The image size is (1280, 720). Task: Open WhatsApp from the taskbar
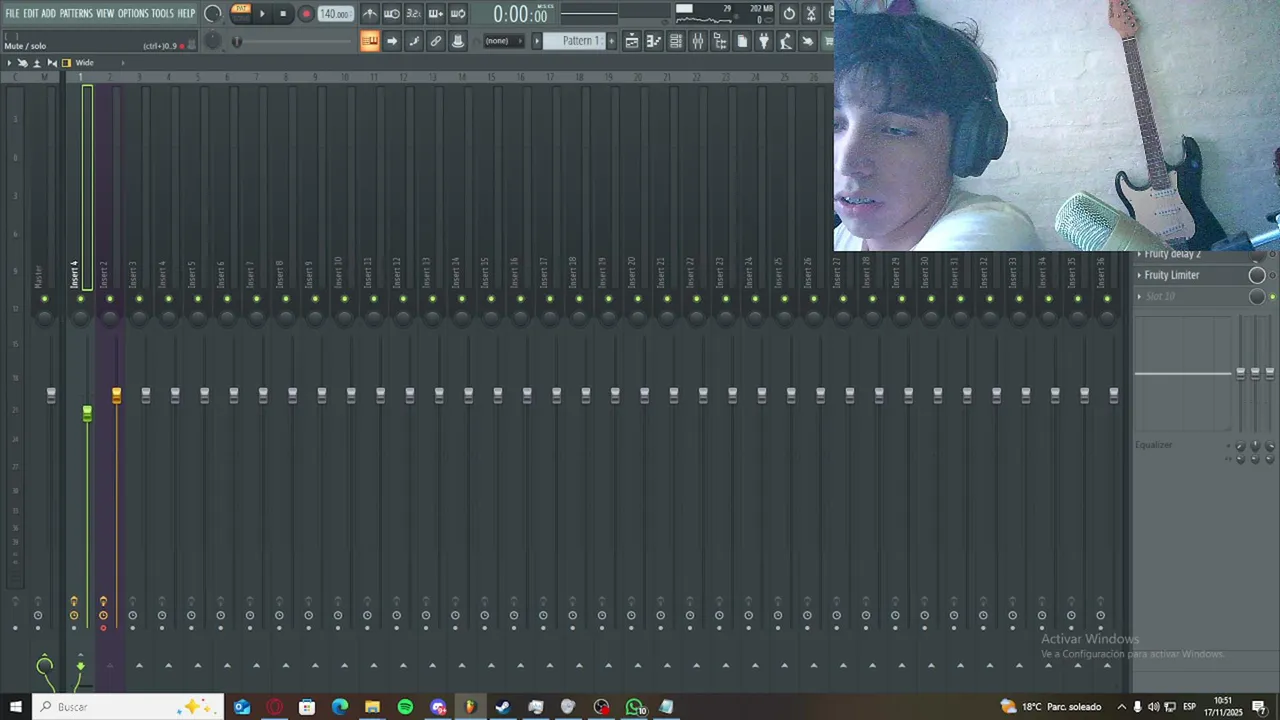coord(634,707)
